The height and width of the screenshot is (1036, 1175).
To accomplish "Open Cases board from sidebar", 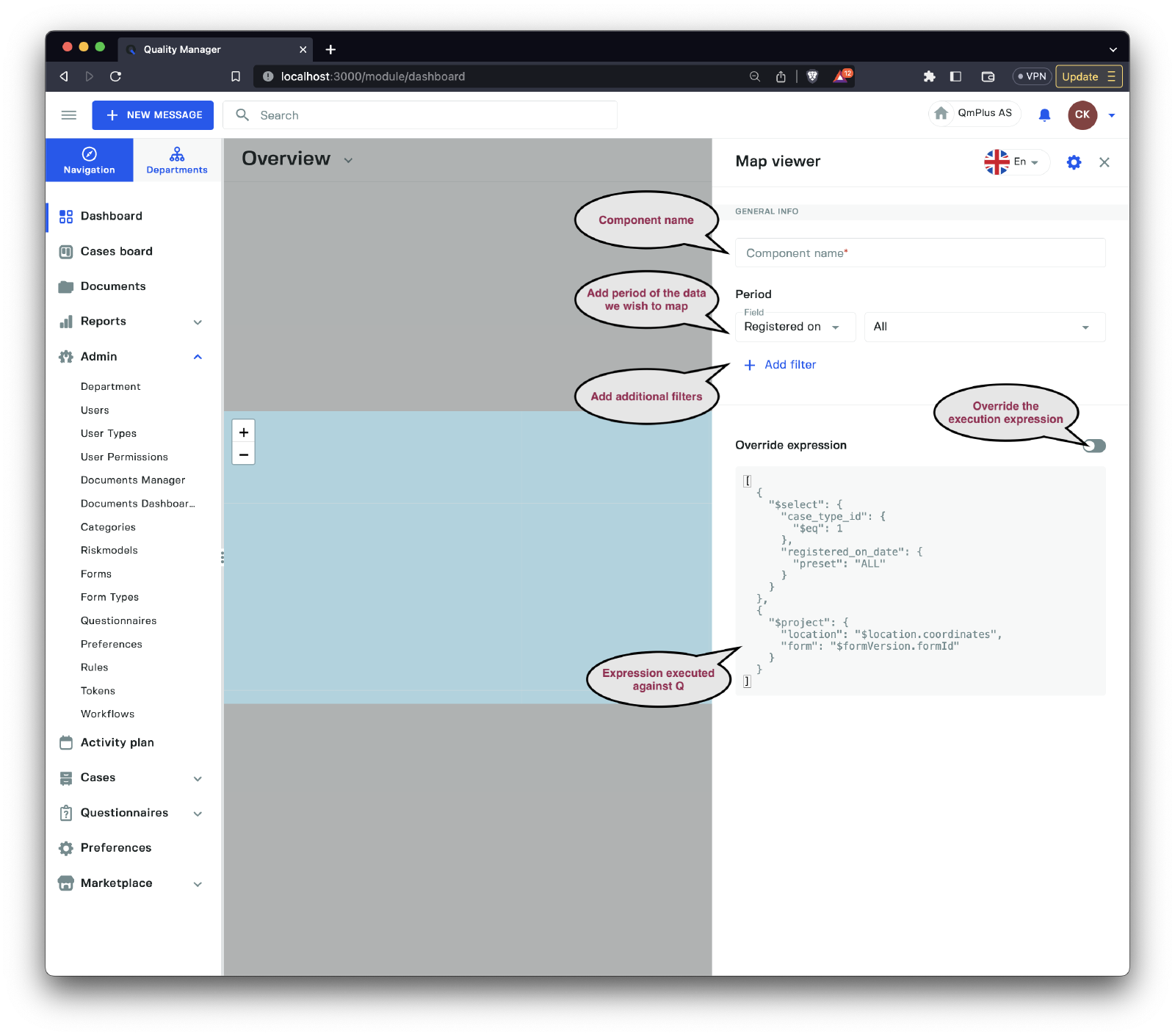I will tap(116, 251).
